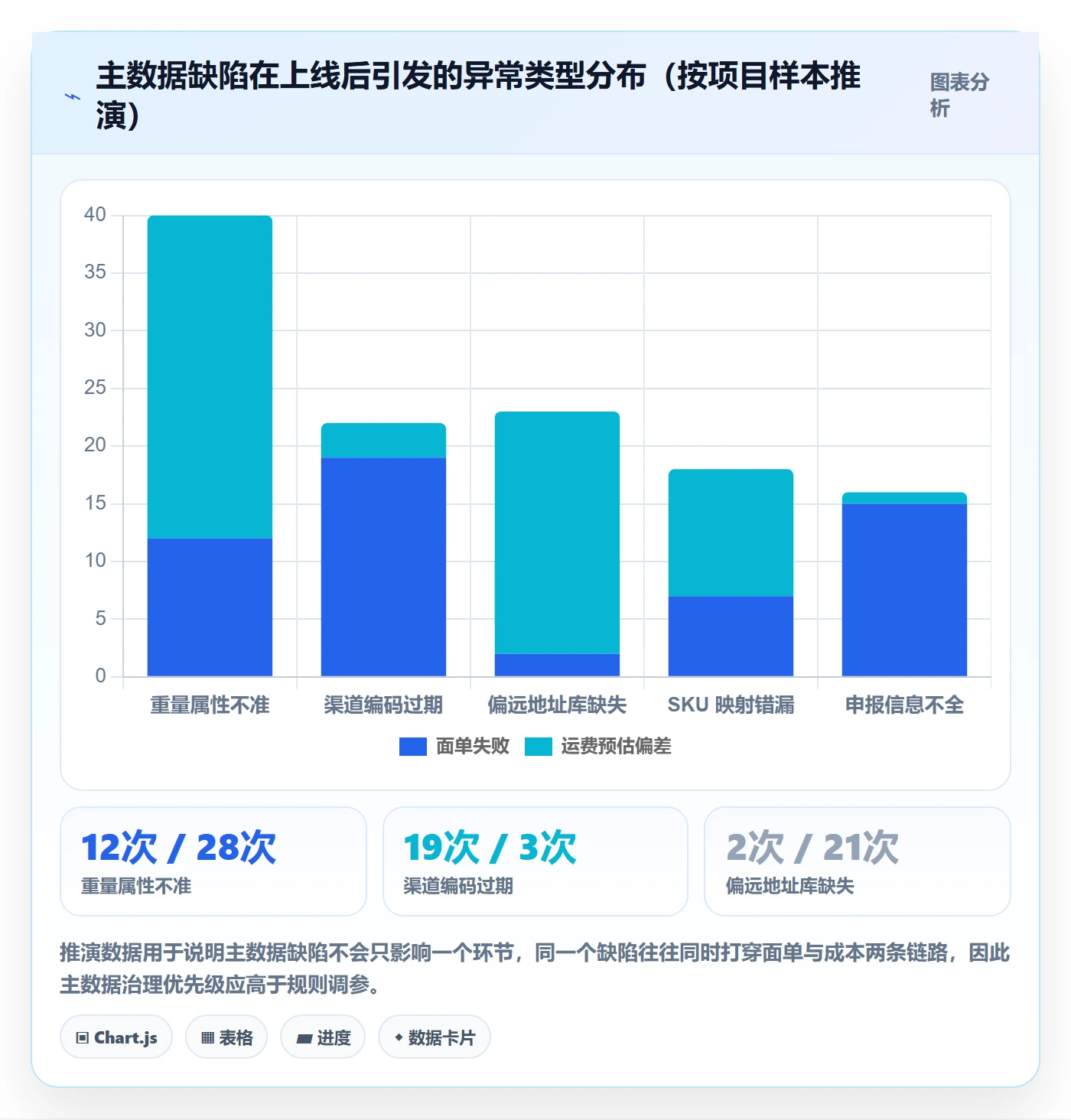
Task: Click the teal bar segment for SKU 映射错漏
Action: 731,532
